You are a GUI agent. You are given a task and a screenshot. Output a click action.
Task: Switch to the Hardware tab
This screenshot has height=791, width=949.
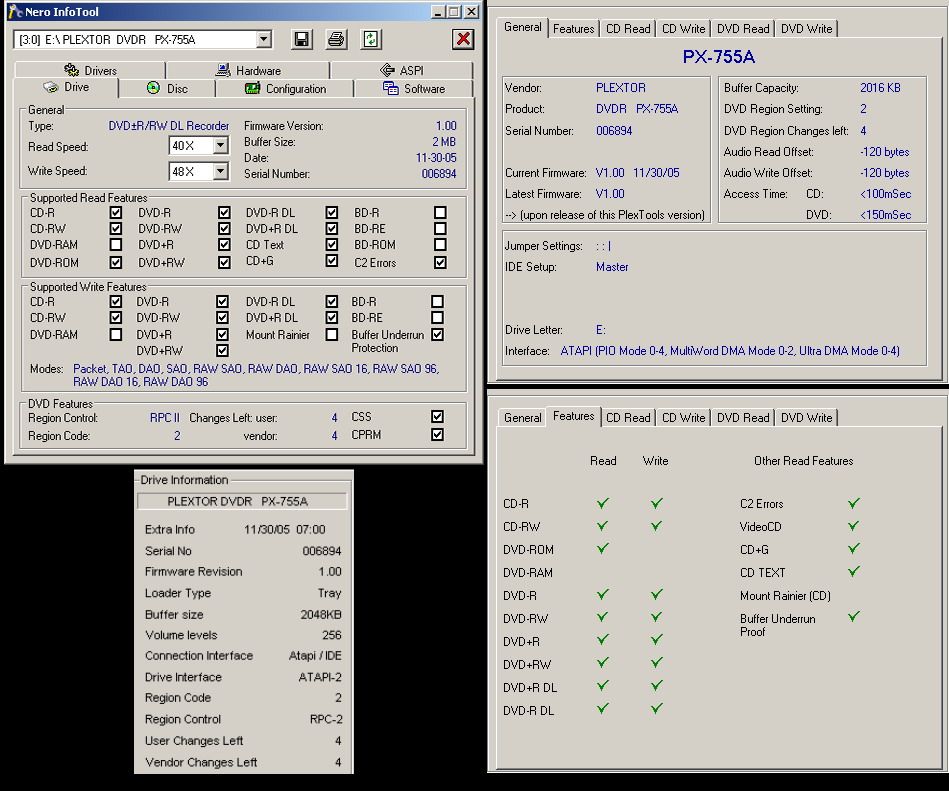[x=248, y=70]
